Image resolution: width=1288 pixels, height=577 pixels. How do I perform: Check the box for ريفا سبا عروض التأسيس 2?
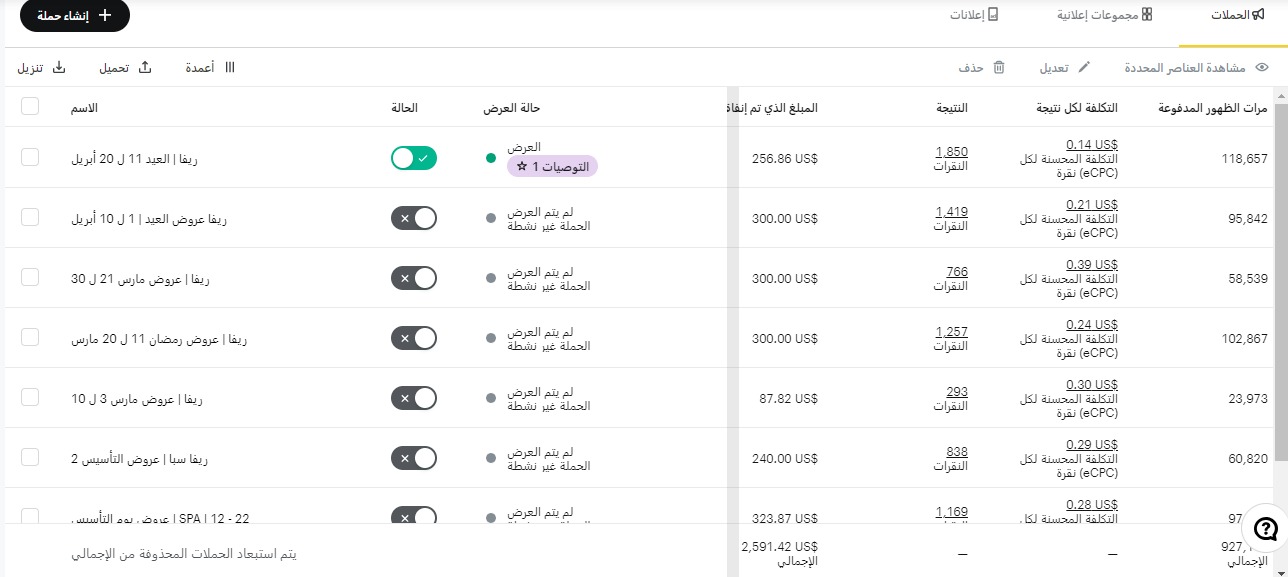(x=30, y=457)
